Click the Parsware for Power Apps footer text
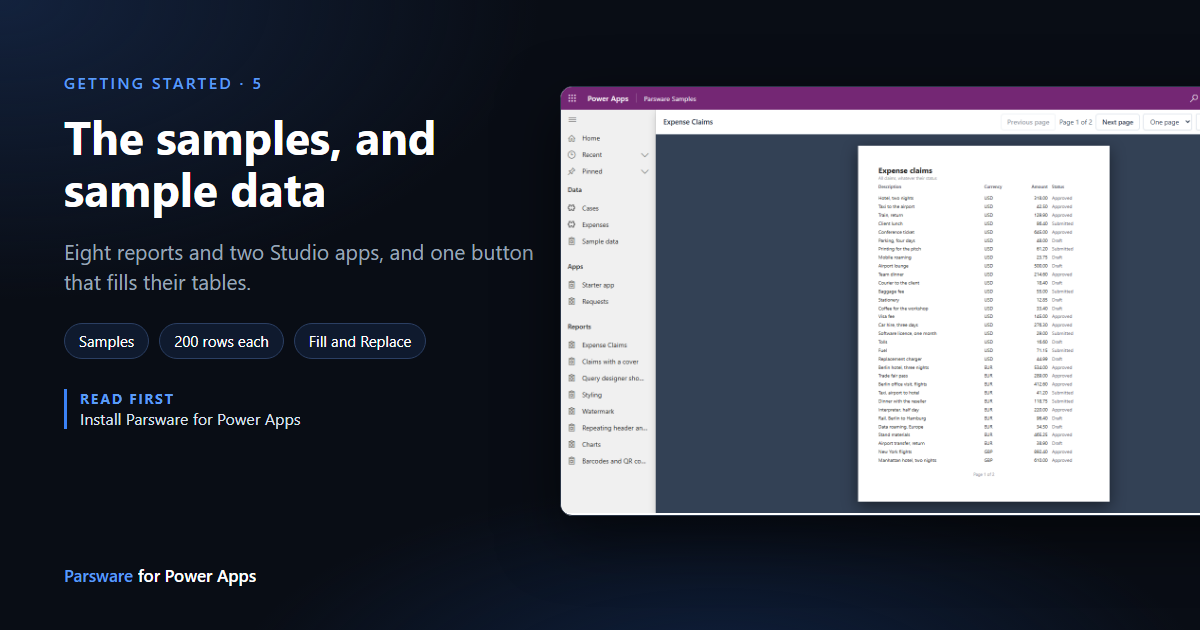Screen dimensions: 1200x630 160,576
